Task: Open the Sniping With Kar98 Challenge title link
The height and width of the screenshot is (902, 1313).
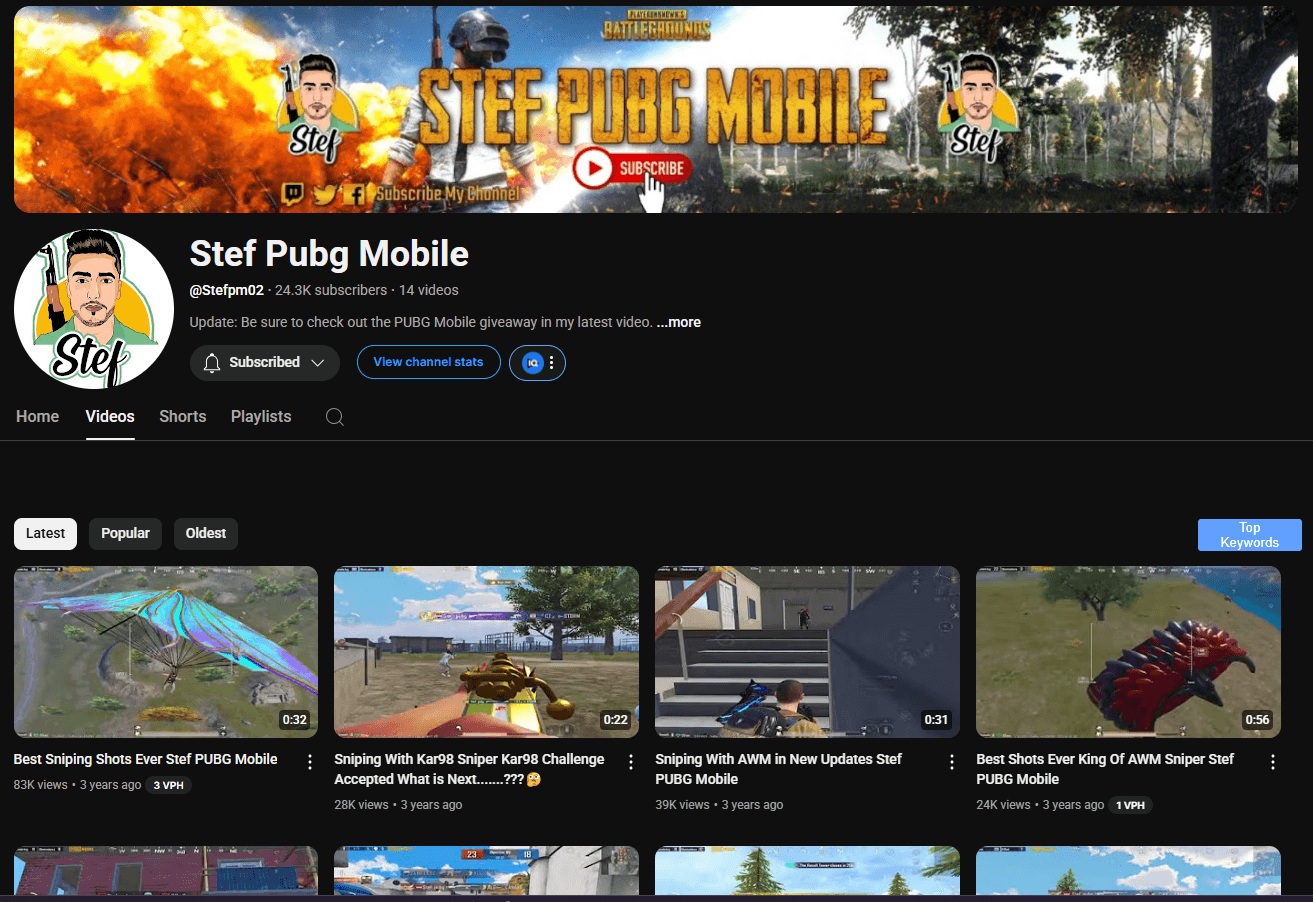Action: 469,769
